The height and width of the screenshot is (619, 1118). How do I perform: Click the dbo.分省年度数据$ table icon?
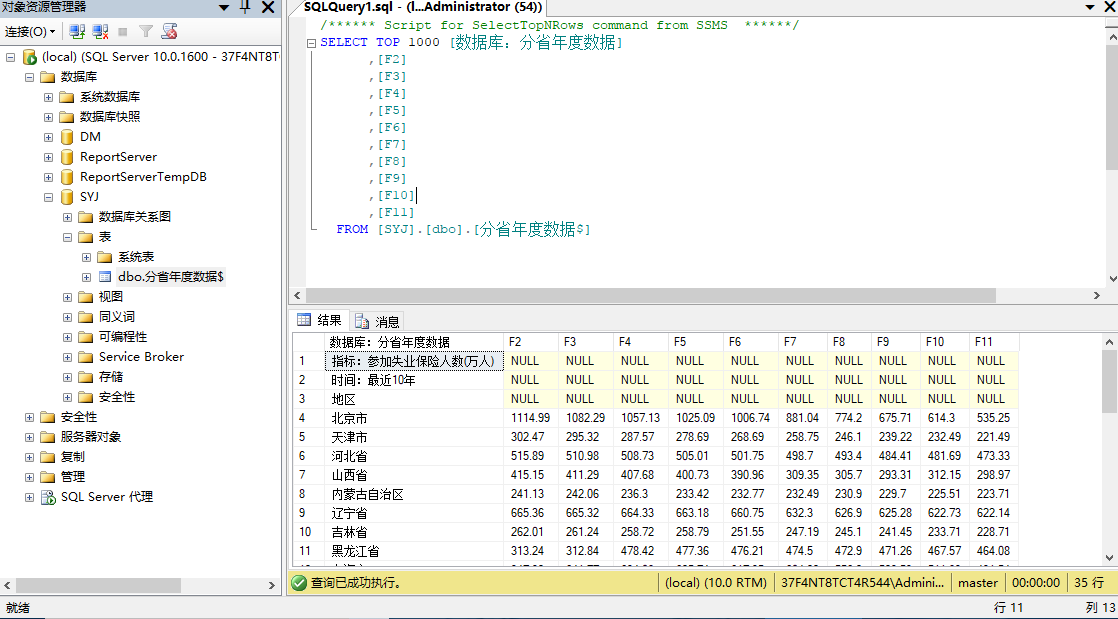pyautogui.click(x=105, y=277)
